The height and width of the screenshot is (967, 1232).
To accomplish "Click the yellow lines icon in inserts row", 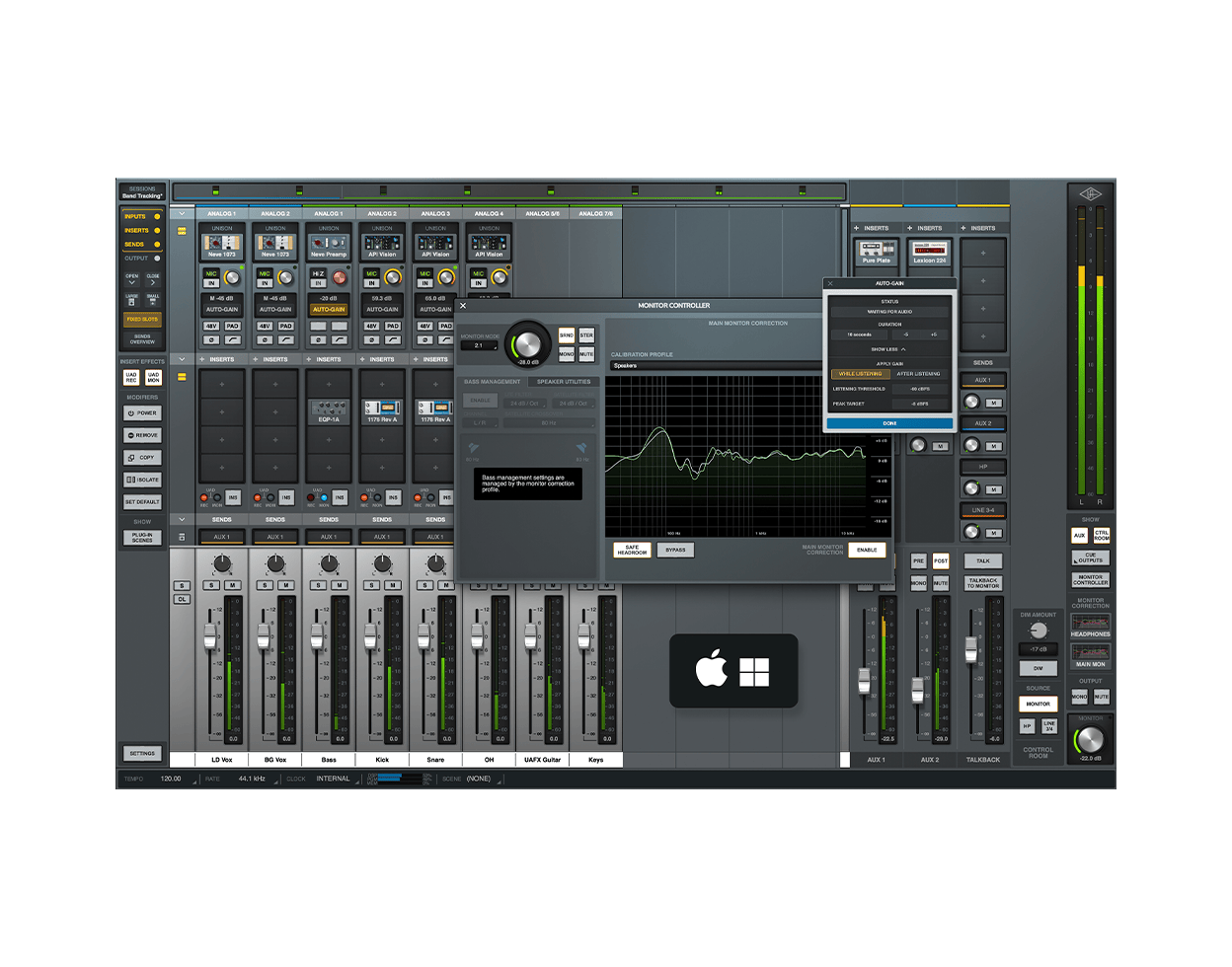I will click(182, 376).
